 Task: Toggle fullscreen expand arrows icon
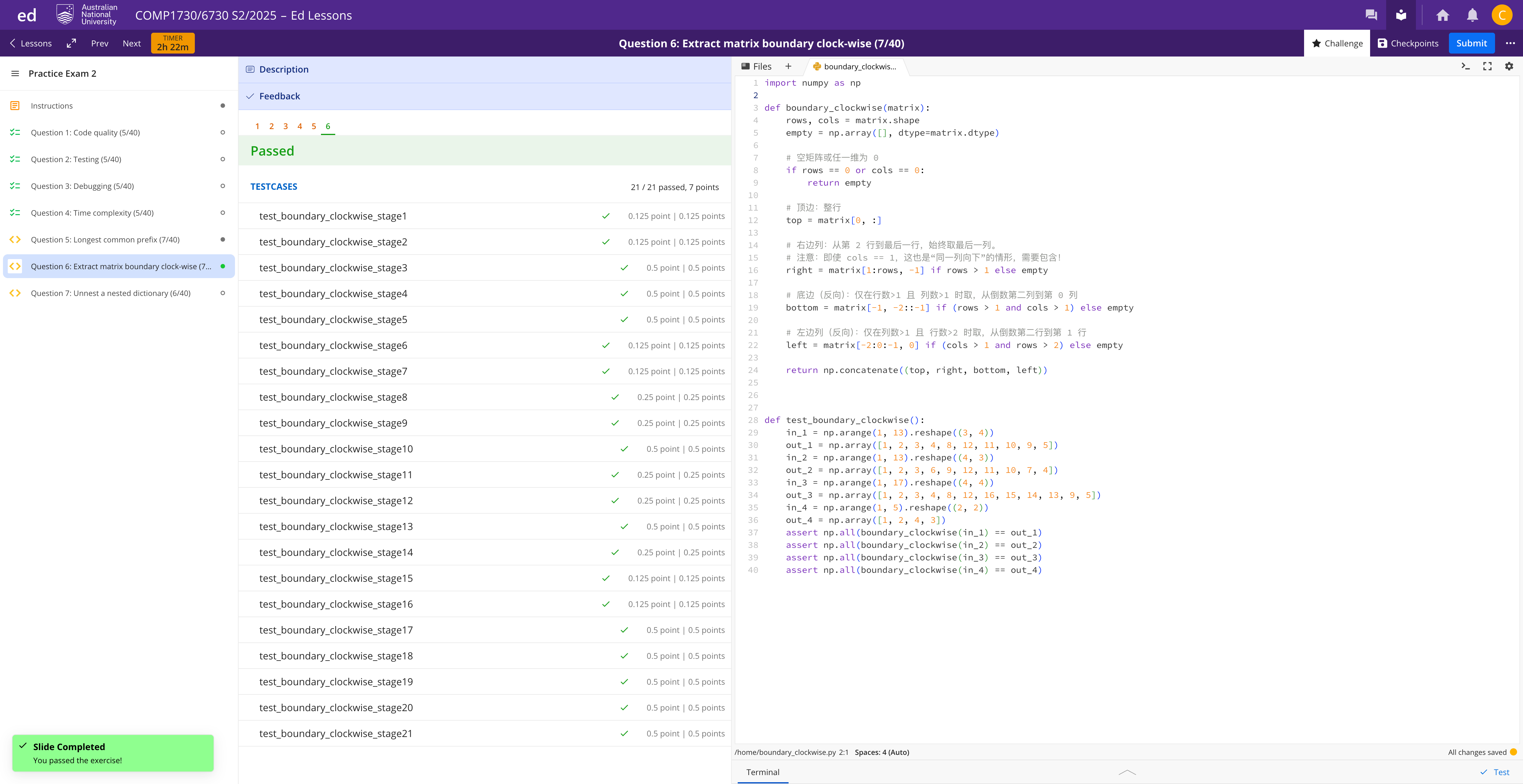(71, 43)
